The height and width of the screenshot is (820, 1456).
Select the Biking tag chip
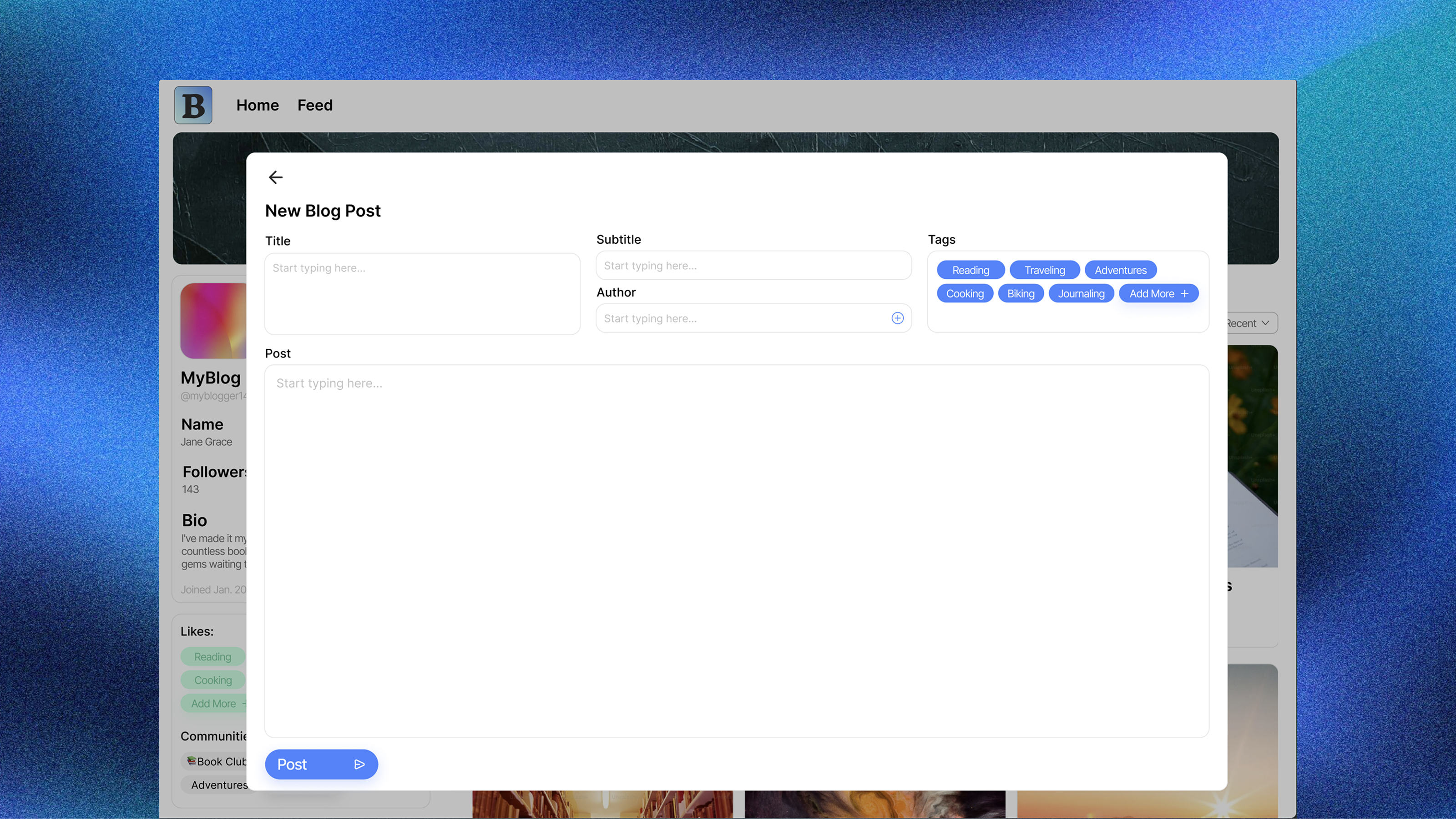[1020, 293]
